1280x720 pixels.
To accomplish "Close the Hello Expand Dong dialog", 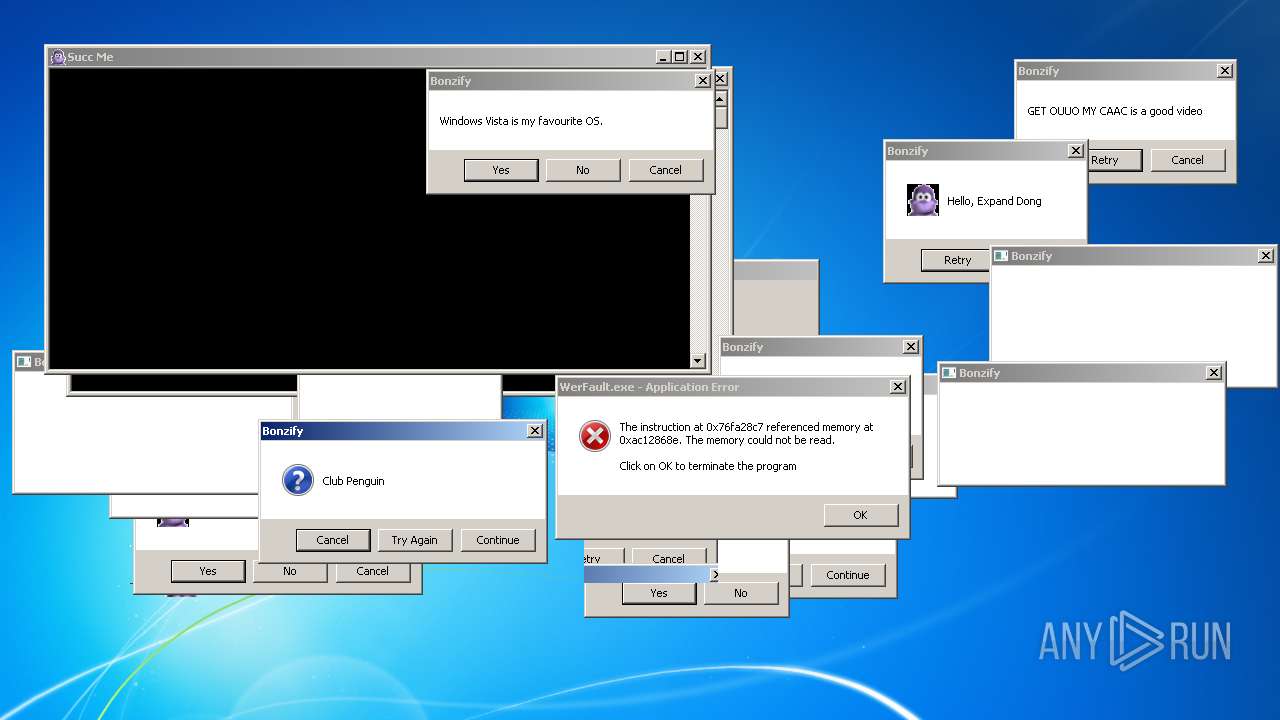I will (x=1076, y=151).
